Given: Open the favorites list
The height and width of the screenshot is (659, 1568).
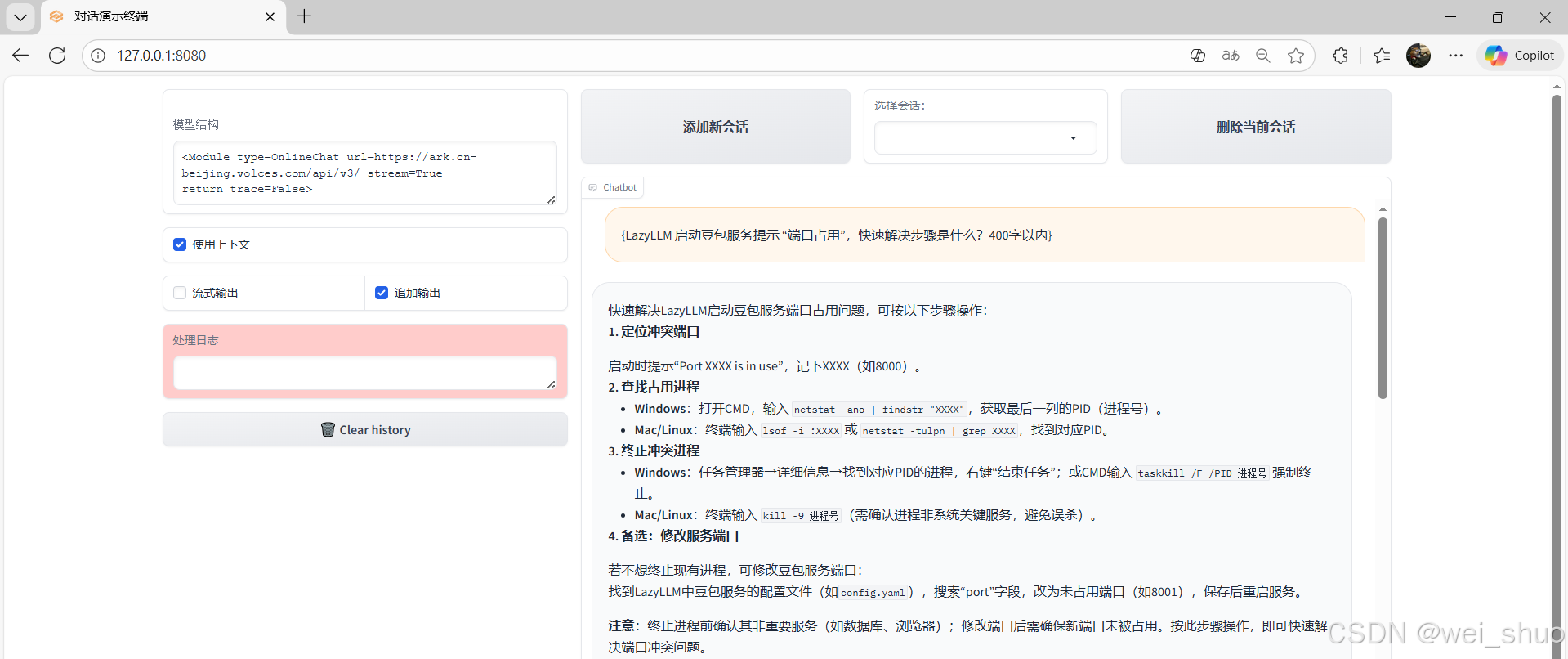Looking at the screenshot, I should (x=1382, y=56).
